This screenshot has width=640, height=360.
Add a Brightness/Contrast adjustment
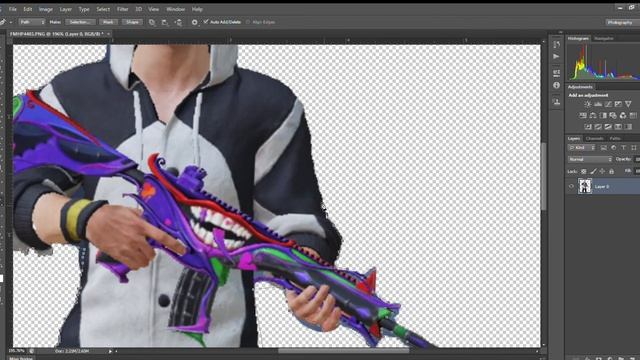588,104
